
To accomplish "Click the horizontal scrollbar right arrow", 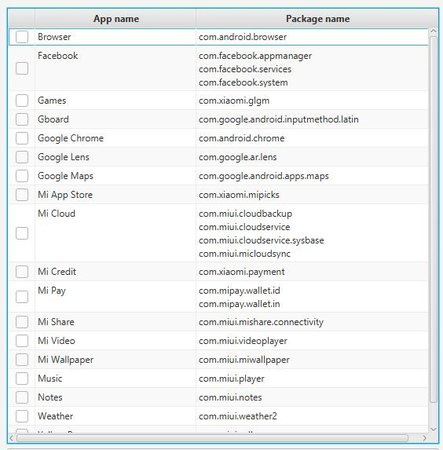I will coord(424,438).
